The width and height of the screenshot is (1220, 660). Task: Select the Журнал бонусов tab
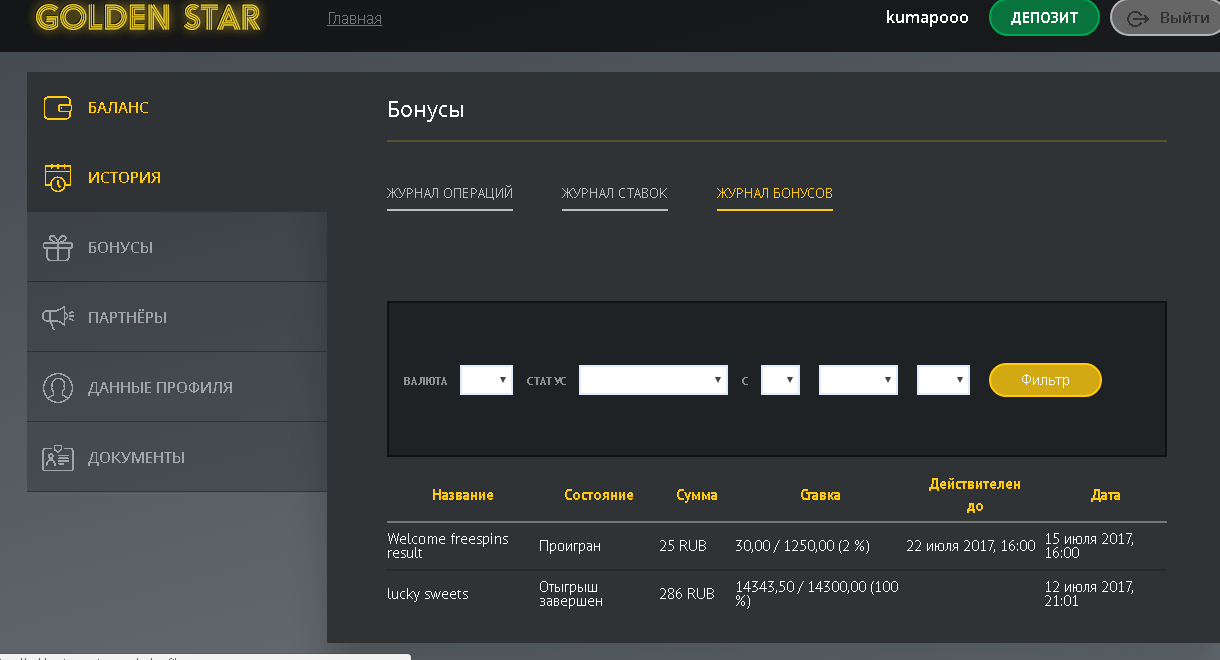tap(774, 193)
